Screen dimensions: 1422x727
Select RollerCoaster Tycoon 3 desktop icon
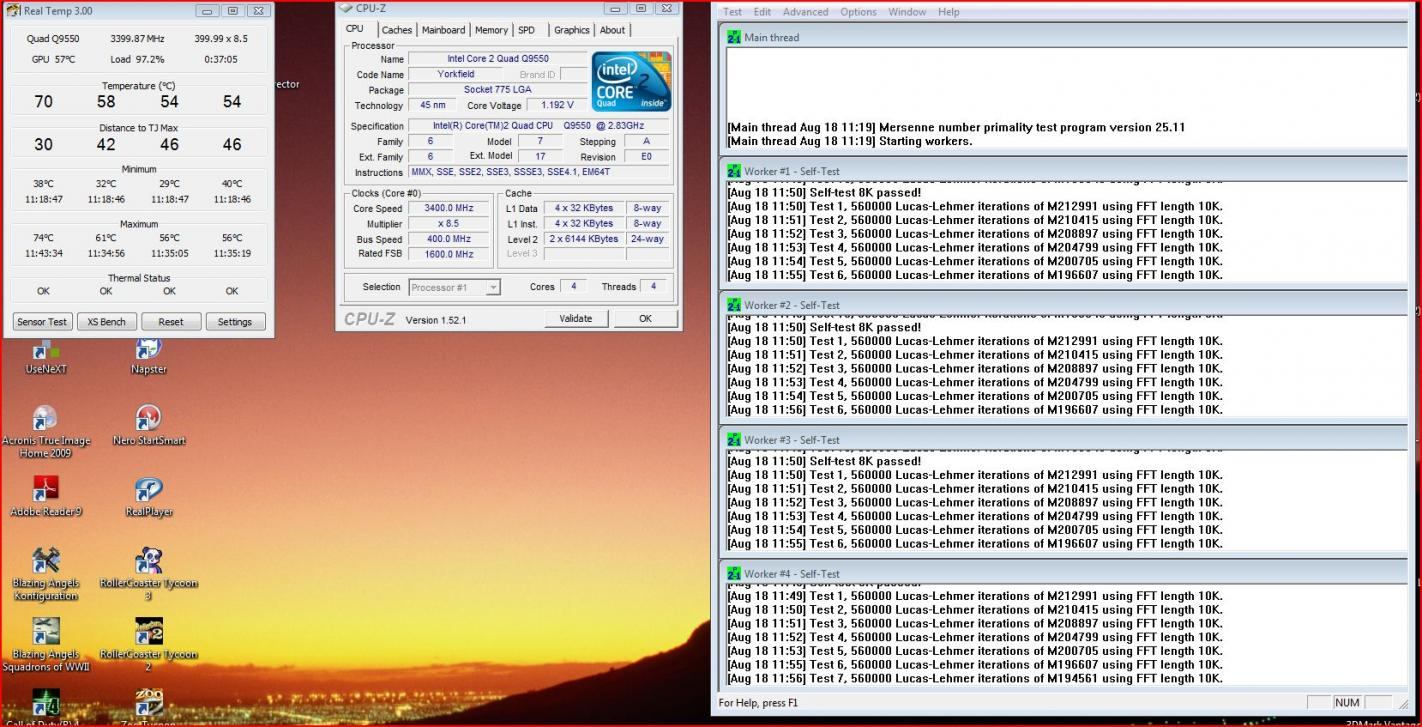[149, 574]
